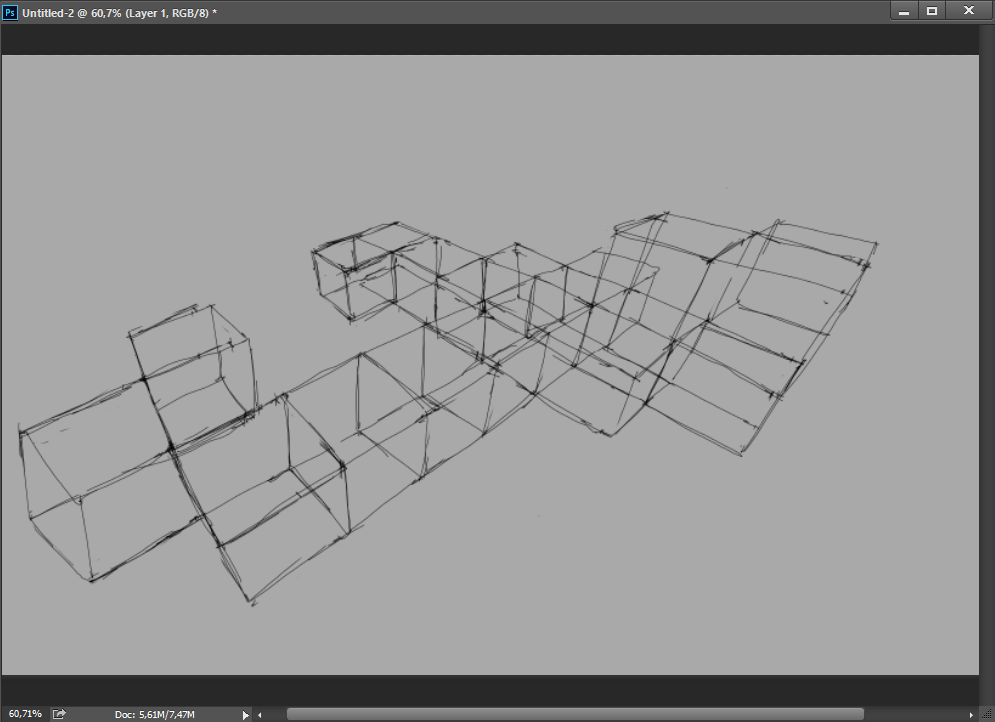Click the horizontal scrollbar thumb

point(575,714)
